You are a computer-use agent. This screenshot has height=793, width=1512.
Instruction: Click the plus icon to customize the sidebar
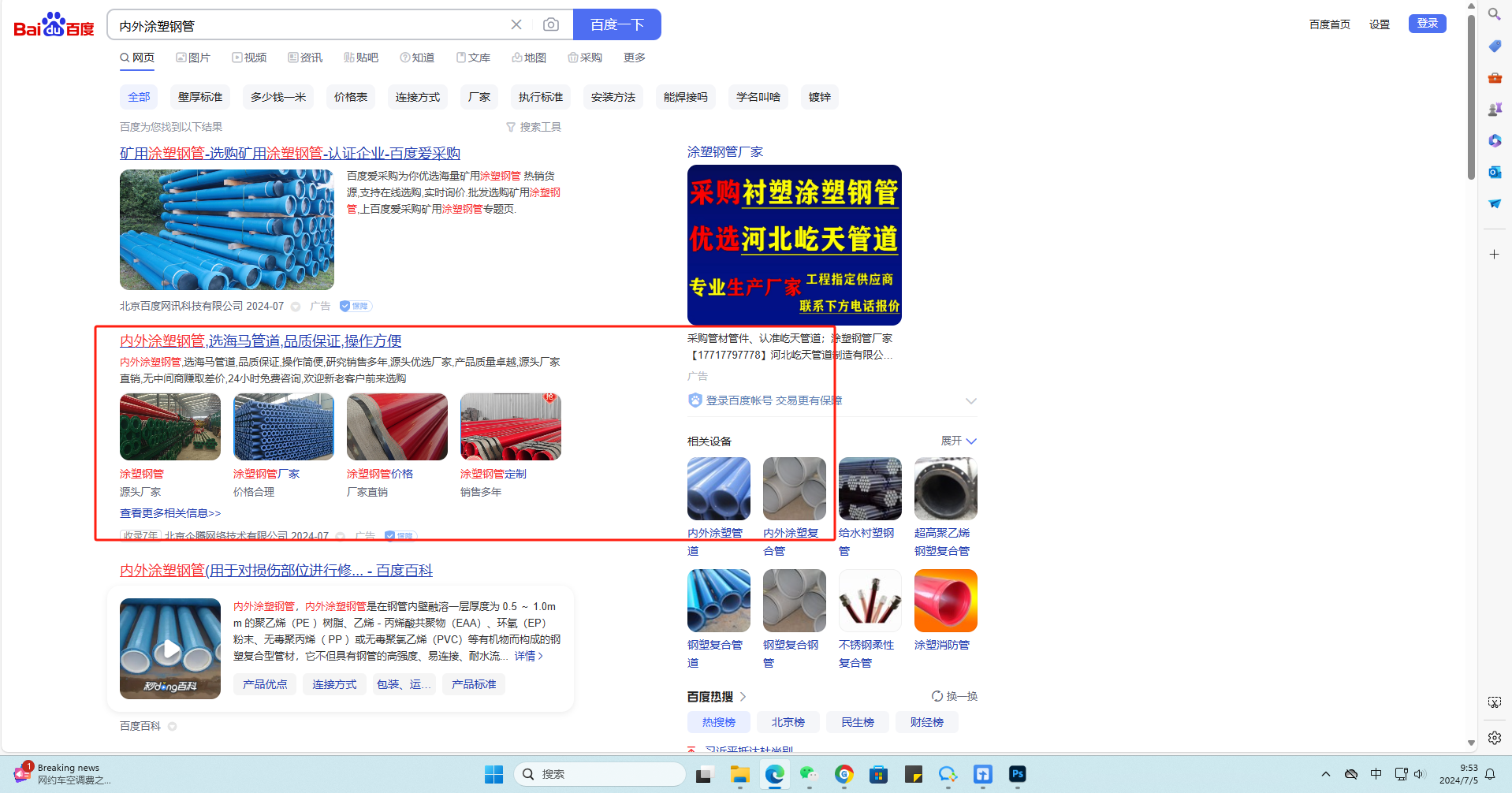[1494, 255]
